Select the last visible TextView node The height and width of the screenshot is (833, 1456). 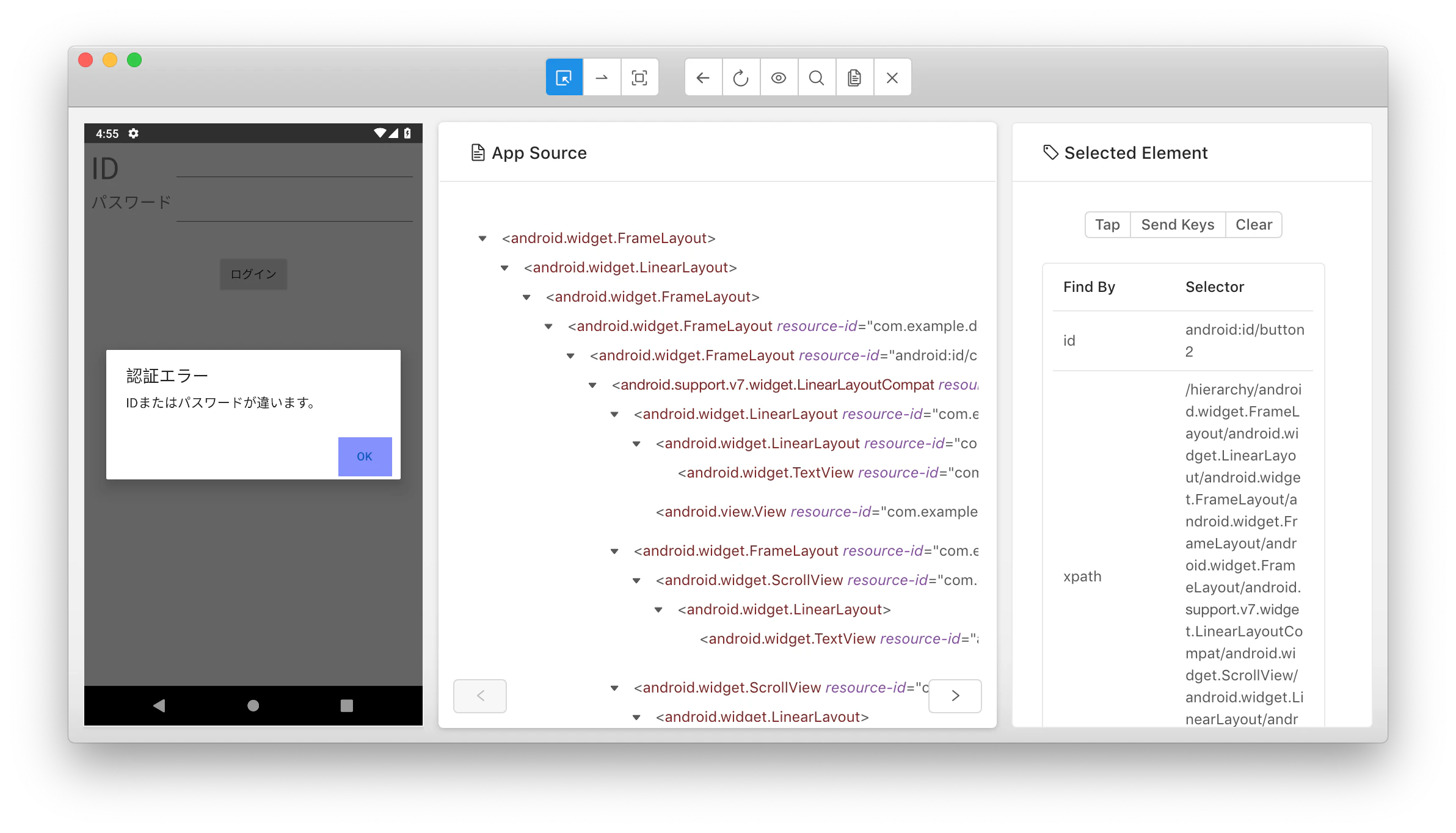point(839,639)
